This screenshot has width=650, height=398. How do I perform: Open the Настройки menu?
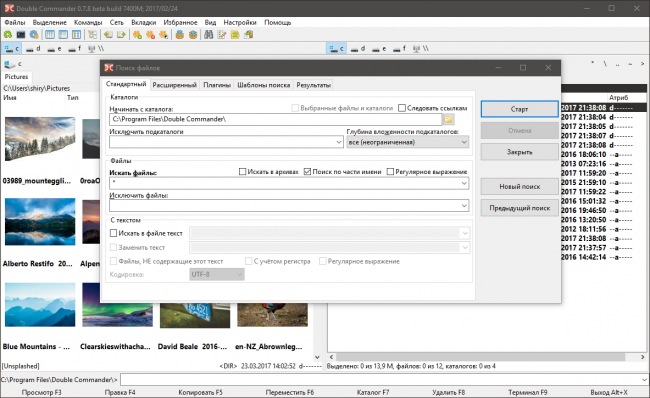[240, 22]
